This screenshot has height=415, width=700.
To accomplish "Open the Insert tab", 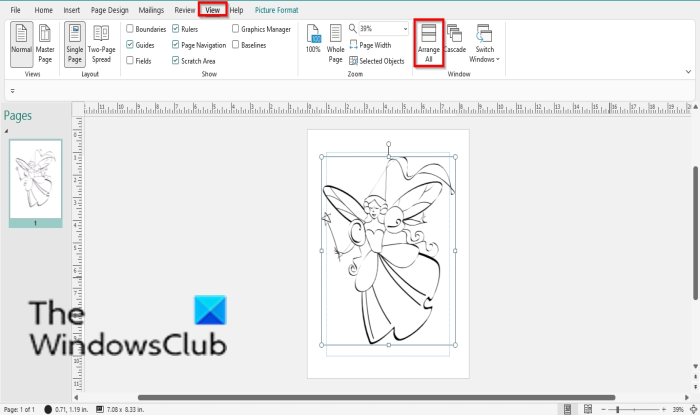I will click(72, 9).
